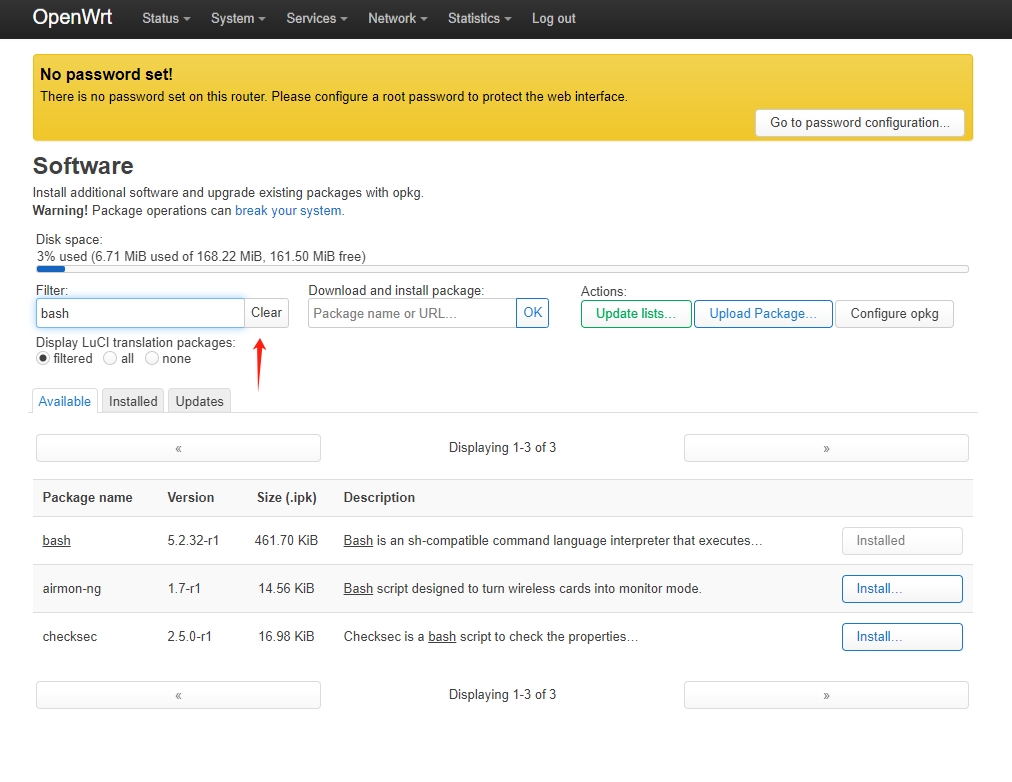Click Log out in the top bar
Screen dimensions: 1012x782
[x=553, y=19]
